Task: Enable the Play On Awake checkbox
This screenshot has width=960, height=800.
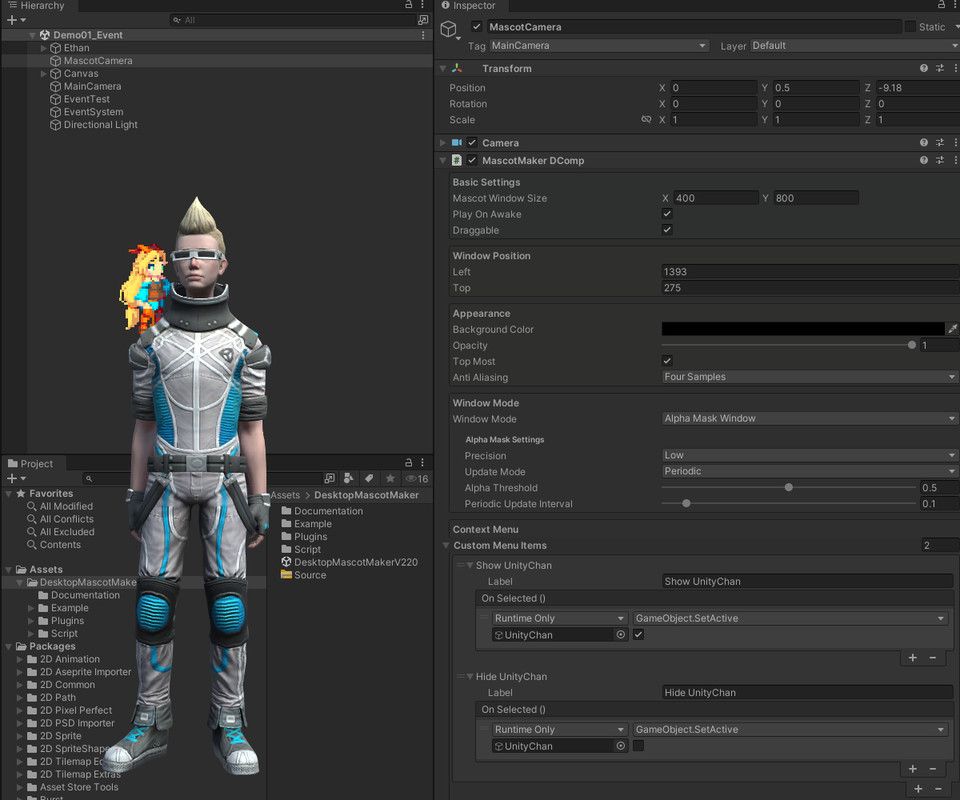Action: tap(666, 213)
